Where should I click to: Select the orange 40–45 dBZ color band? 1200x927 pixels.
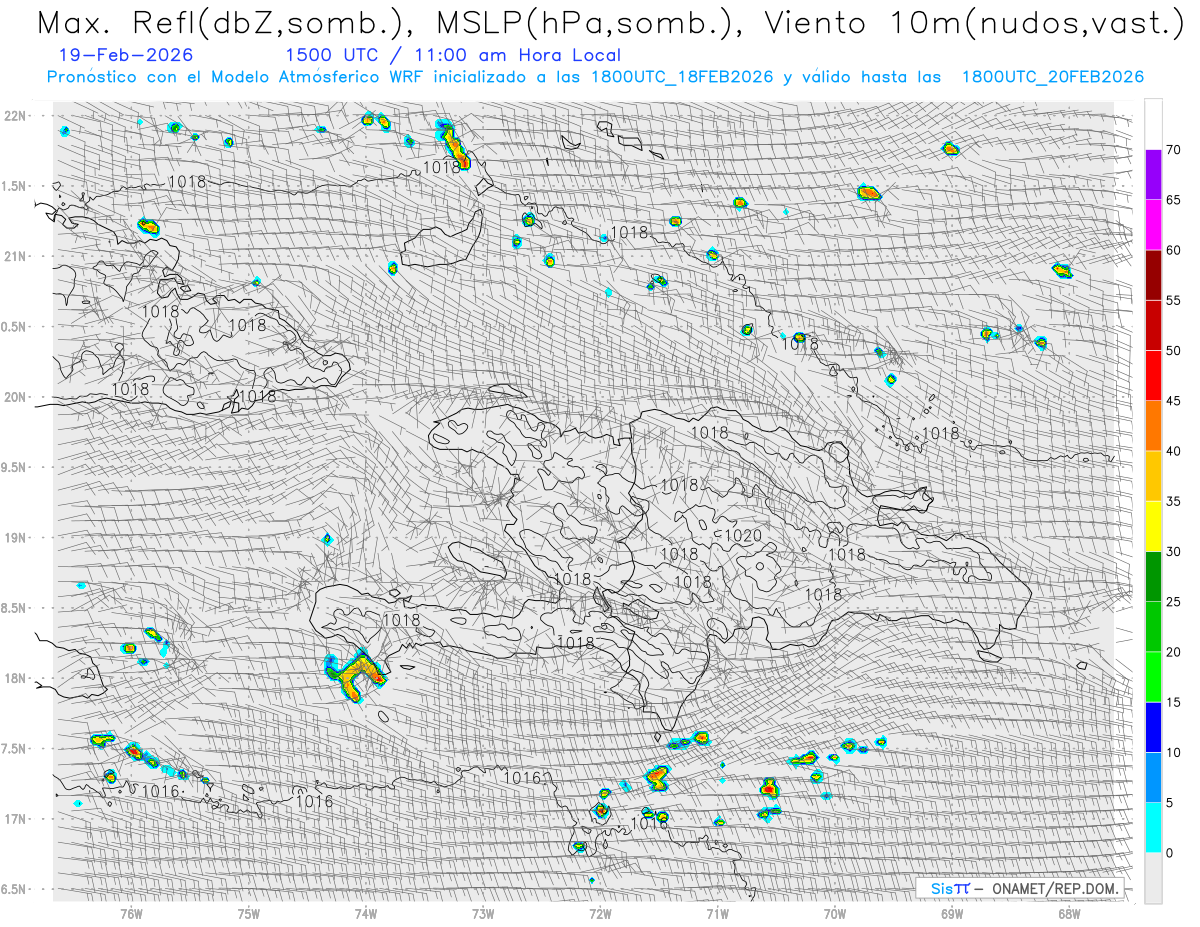[1153, 426]
